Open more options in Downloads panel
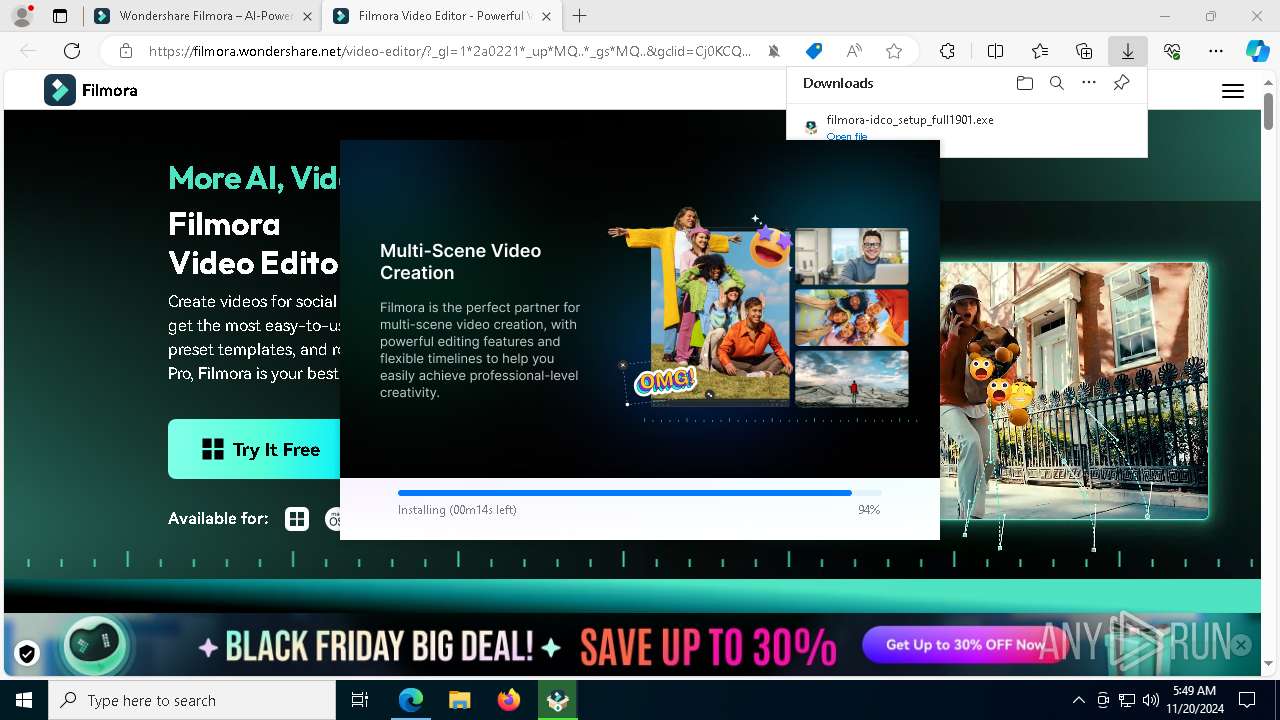1280x720 pixels. [1089, 83]
